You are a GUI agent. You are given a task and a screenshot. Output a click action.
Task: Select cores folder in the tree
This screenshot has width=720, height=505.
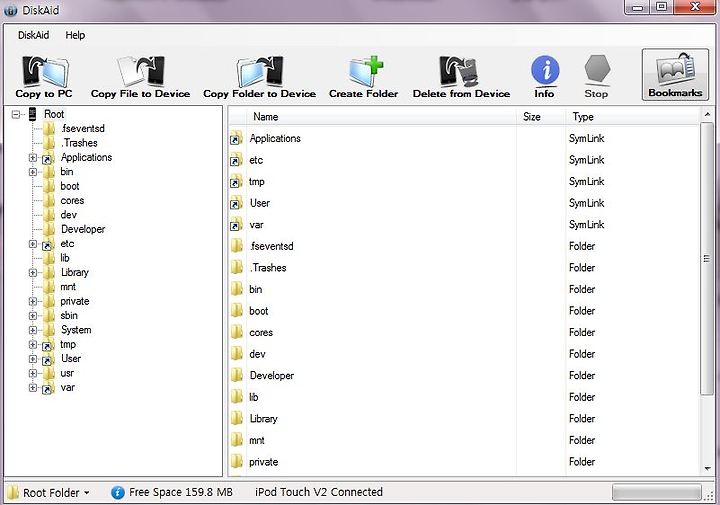[x=72, y=201]
